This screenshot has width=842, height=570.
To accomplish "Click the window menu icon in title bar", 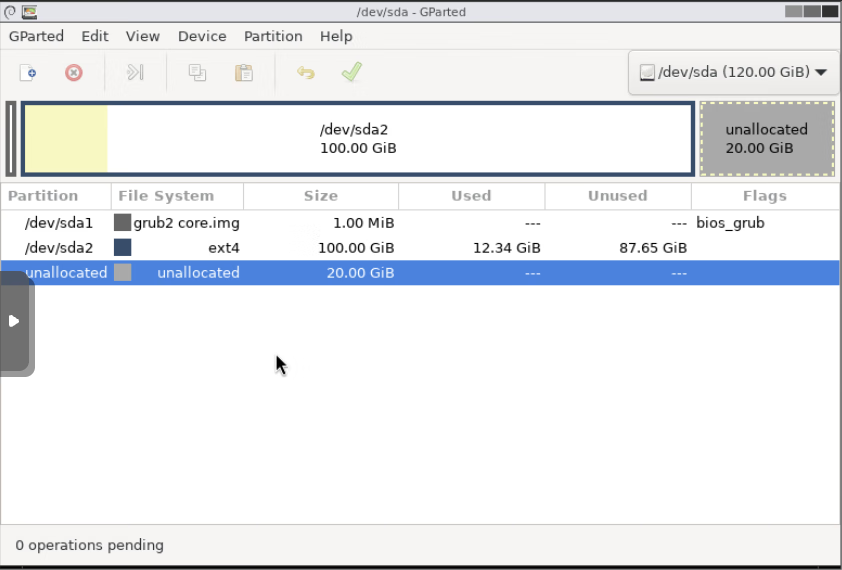I will (x=10, y=11).
